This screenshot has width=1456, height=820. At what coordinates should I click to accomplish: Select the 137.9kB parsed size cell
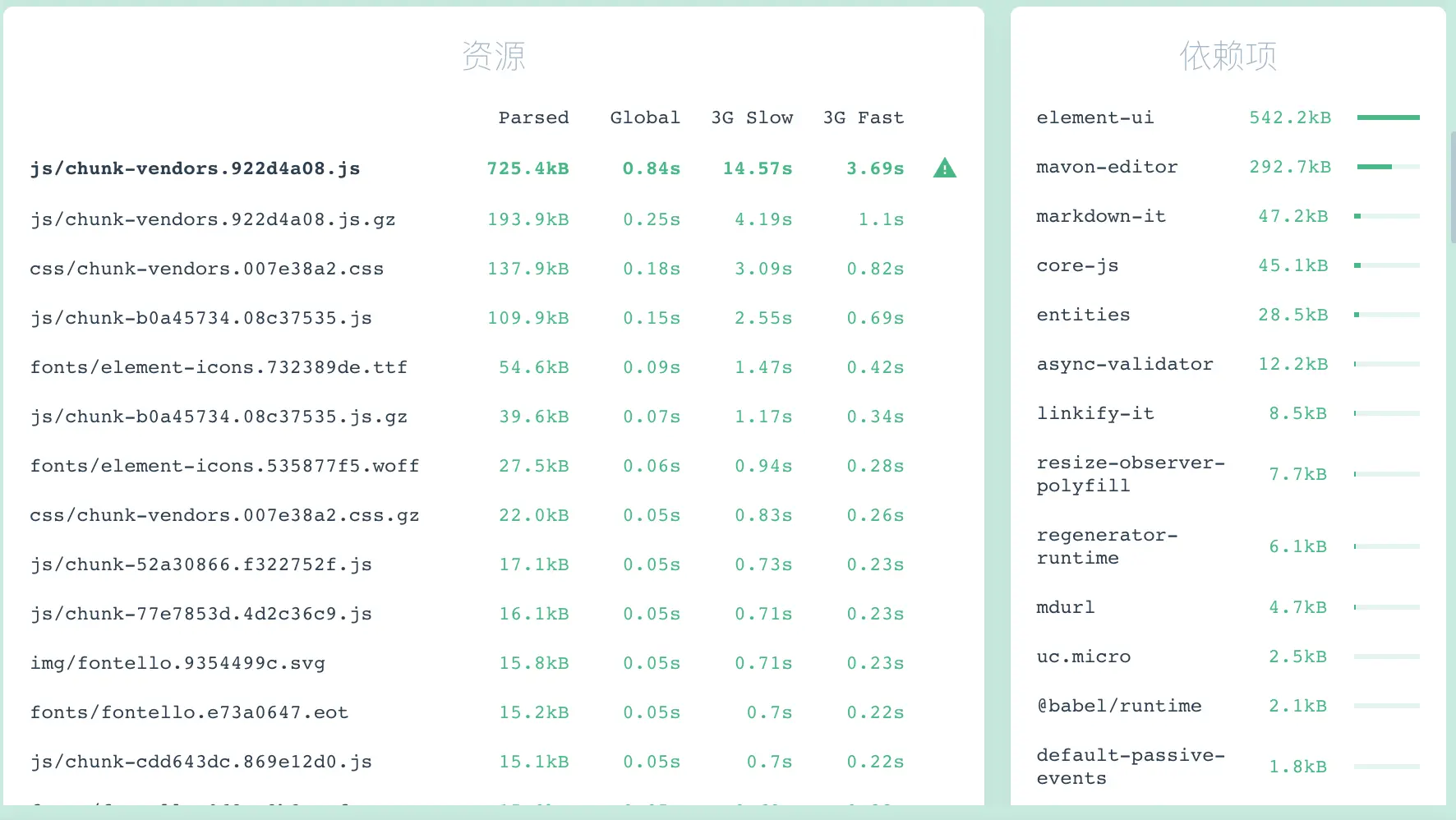pyautogui.click(x=528, y=269)
